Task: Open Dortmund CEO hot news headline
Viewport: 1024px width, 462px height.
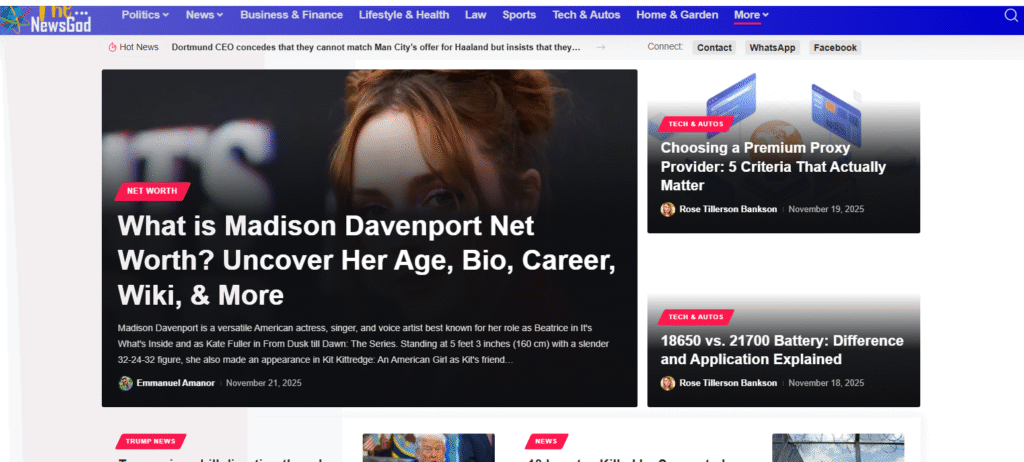Action: [x=376, y=47]
